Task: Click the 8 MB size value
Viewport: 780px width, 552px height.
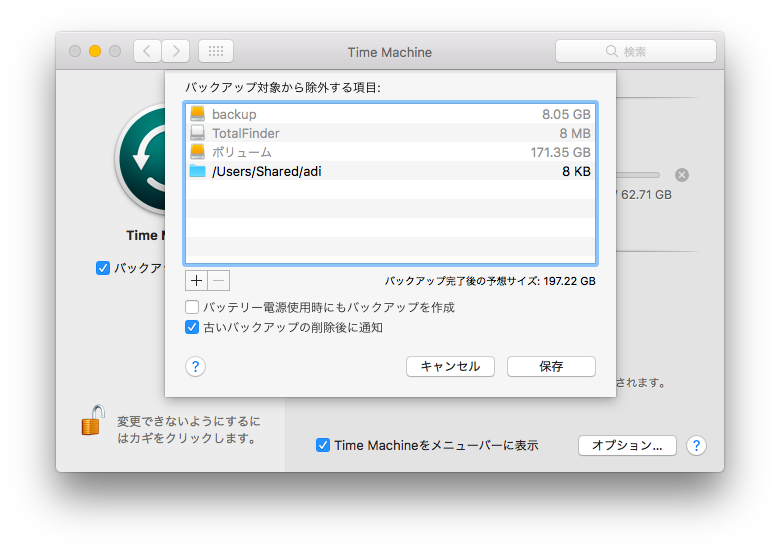Action: [575, 133]
